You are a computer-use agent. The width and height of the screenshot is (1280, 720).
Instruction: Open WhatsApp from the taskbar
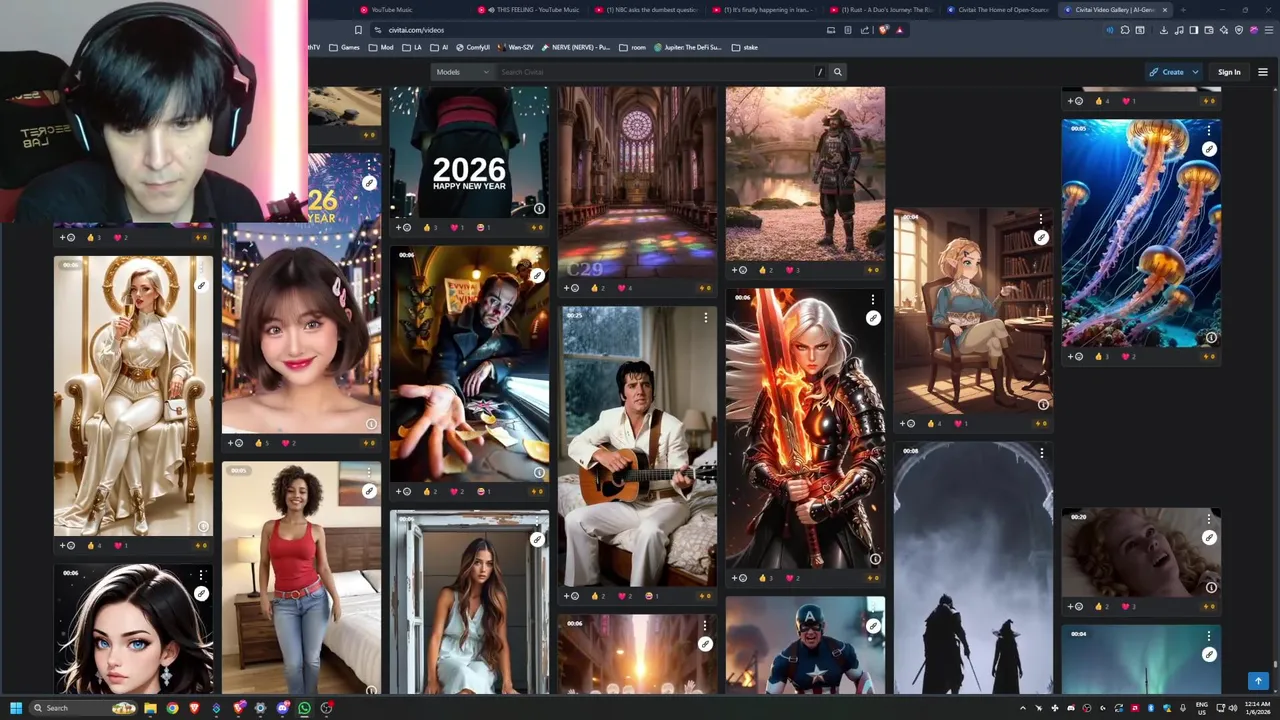[304, 708]
